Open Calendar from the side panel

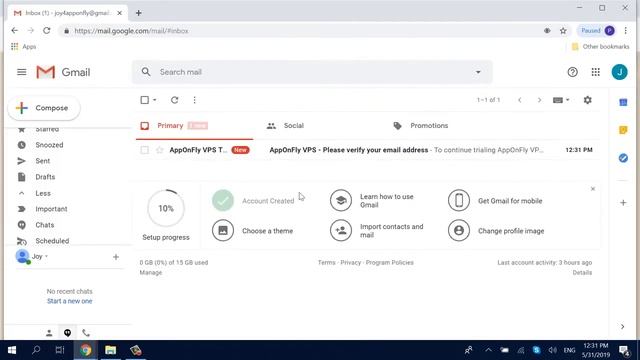[623, 102]
